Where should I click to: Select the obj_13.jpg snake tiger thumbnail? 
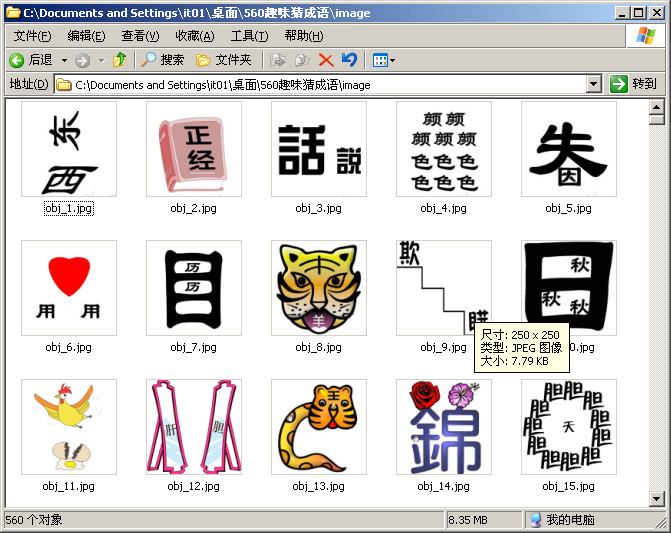[x=319, y=427]
